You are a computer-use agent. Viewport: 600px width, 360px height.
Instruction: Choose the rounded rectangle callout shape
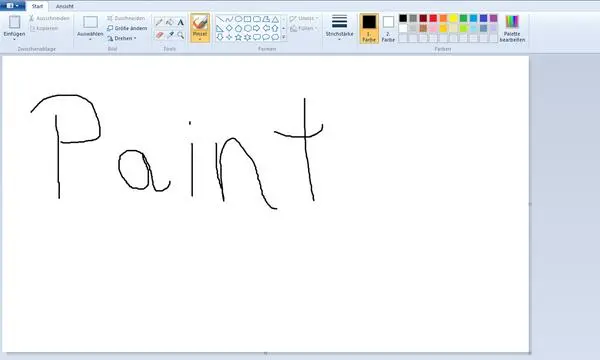[257, 37]
